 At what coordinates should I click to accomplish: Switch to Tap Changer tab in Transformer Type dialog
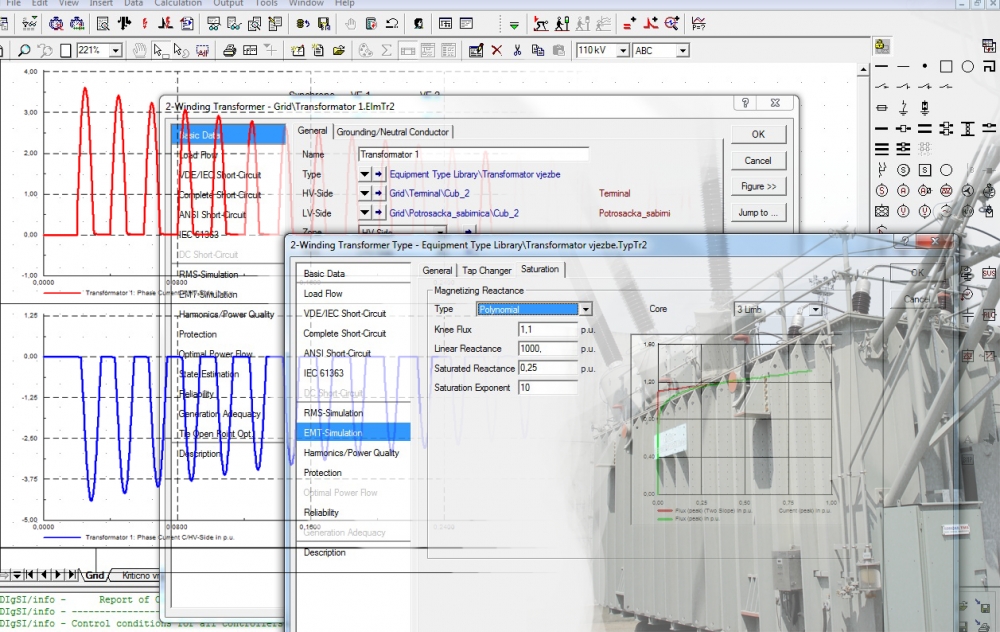(x=487, y=270)
